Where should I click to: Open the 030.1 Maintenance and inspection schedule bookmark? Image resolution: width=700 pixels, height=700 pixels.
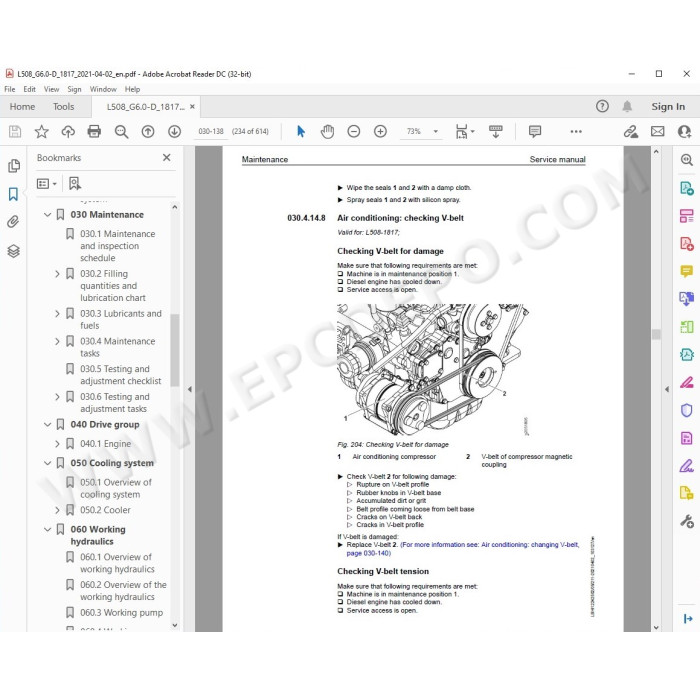tap(117, 246)
